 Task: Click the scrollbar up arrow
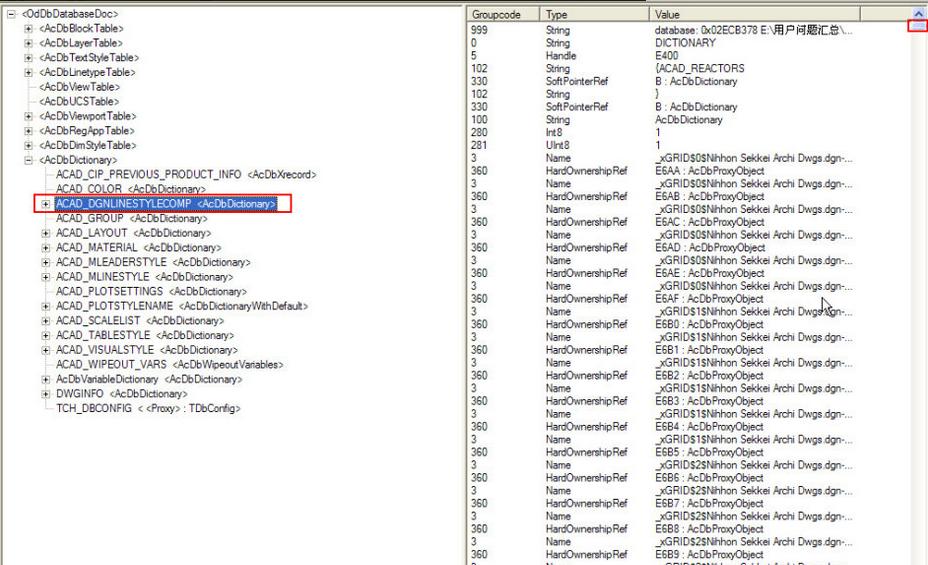click(x=918, y=14)
